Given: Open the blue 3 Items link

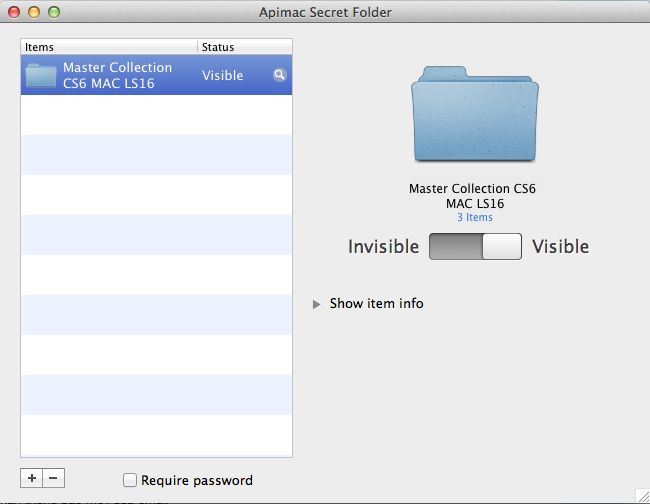Looking at the screenshot, I should 475,217.
